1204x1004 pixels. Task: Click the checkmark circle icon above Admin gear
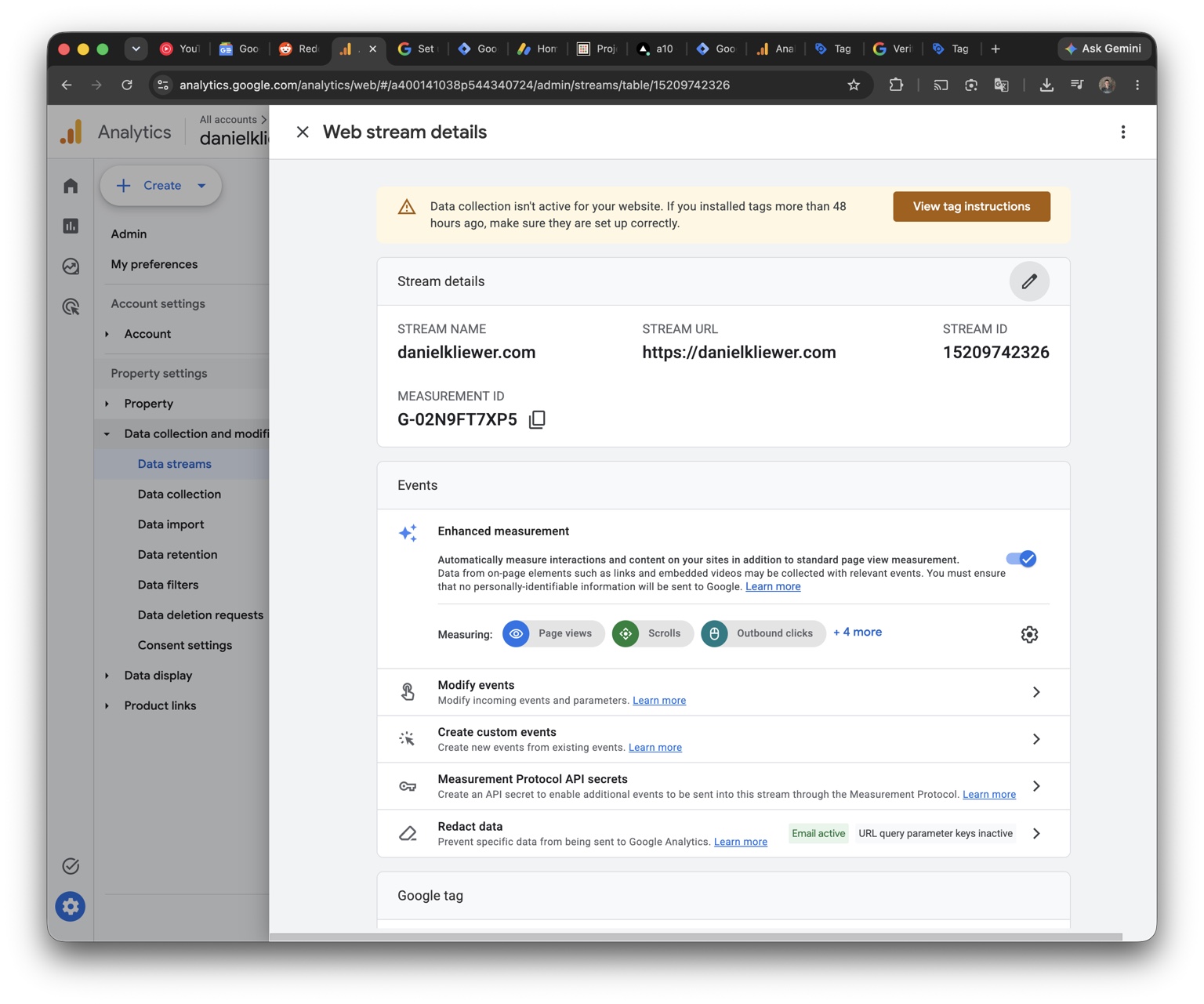tap(71, 866)
